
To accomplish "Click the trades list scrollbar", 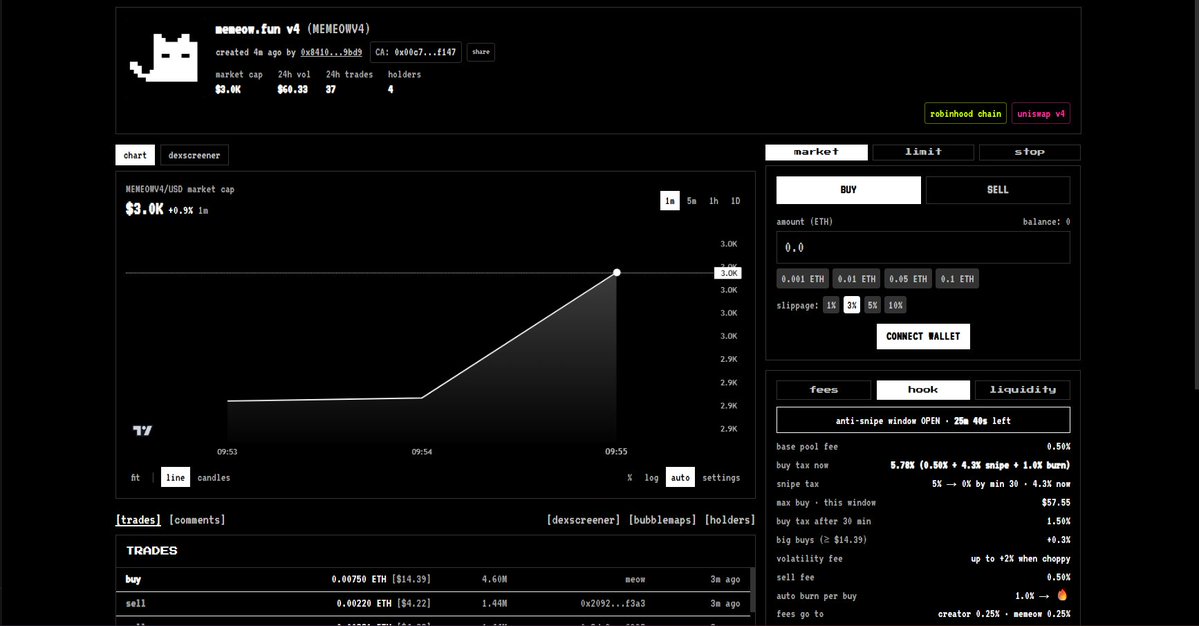I will pyautogui.click(x=752, y=589).
